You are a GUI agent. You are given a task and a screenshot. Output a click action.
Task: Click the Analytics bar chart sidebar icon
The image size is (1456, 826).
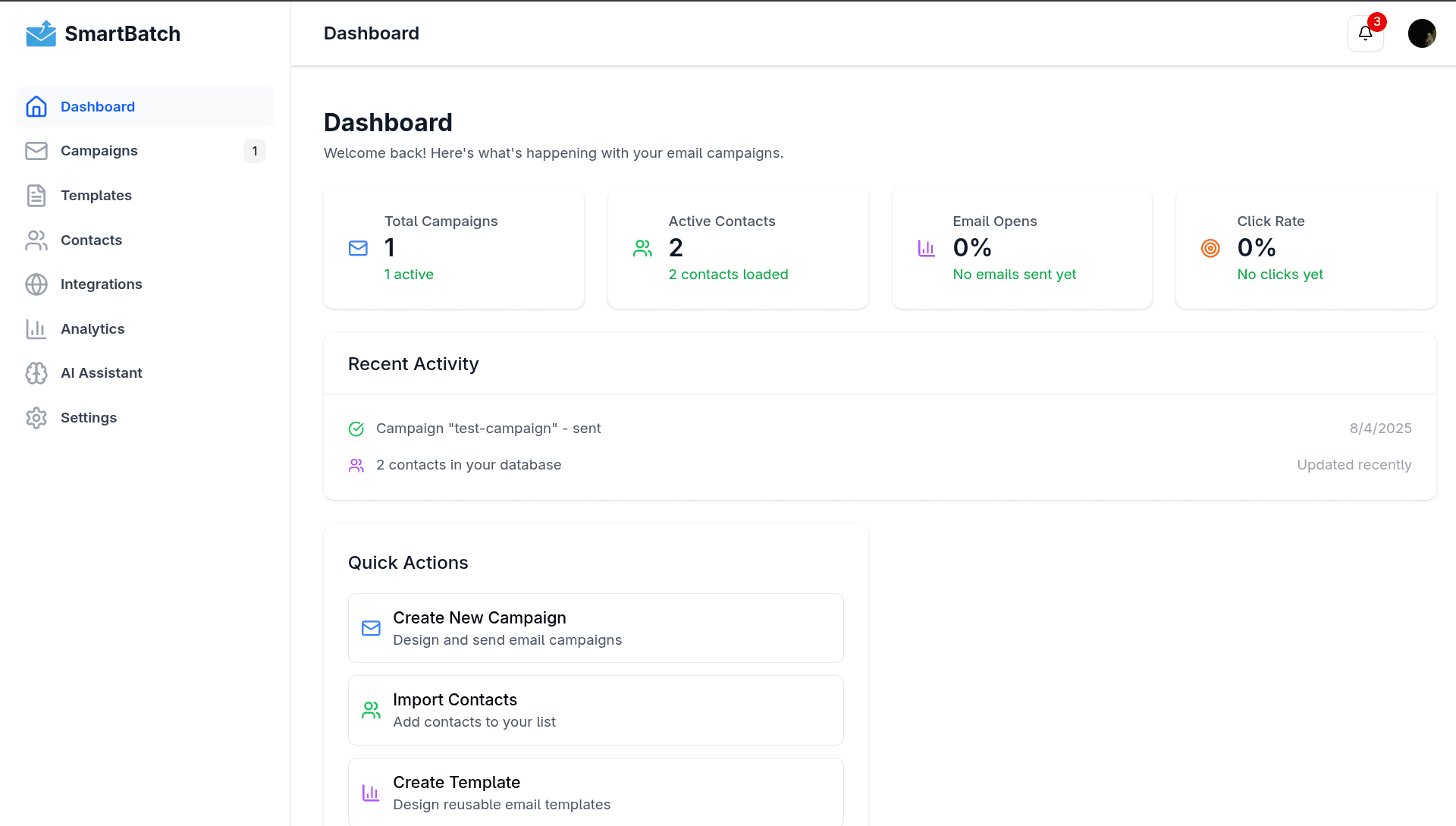point(36,329)
